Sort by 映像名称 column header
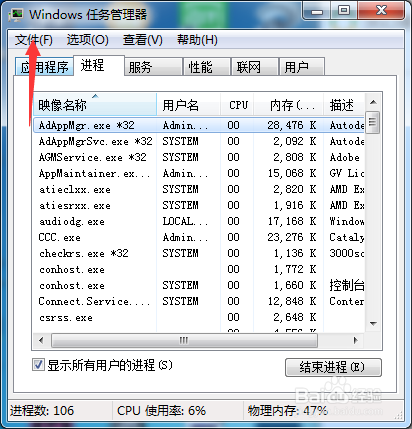Image resolution: width=412 pixels, height=429 pixels. point(95,105)
